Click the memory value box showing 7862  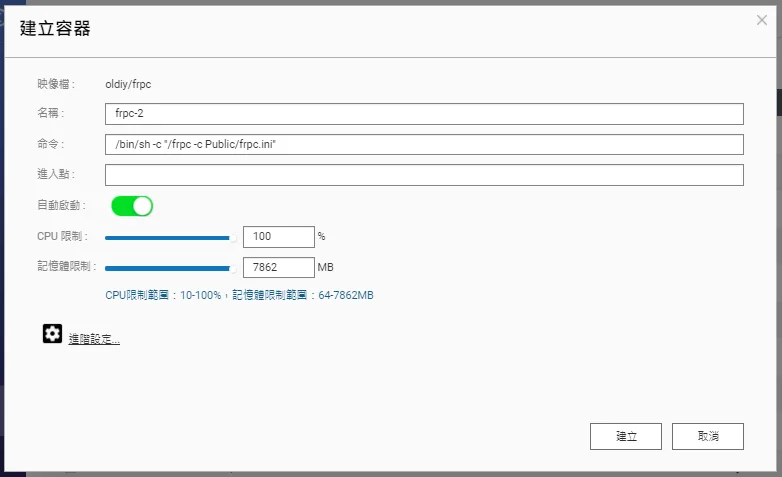click(278, 268)
